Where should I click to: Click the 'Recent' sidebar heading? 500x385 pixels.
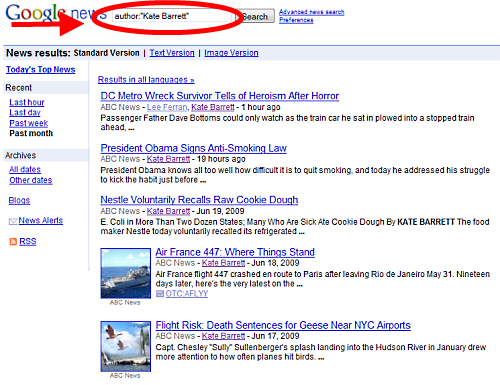tap(19, 88)
